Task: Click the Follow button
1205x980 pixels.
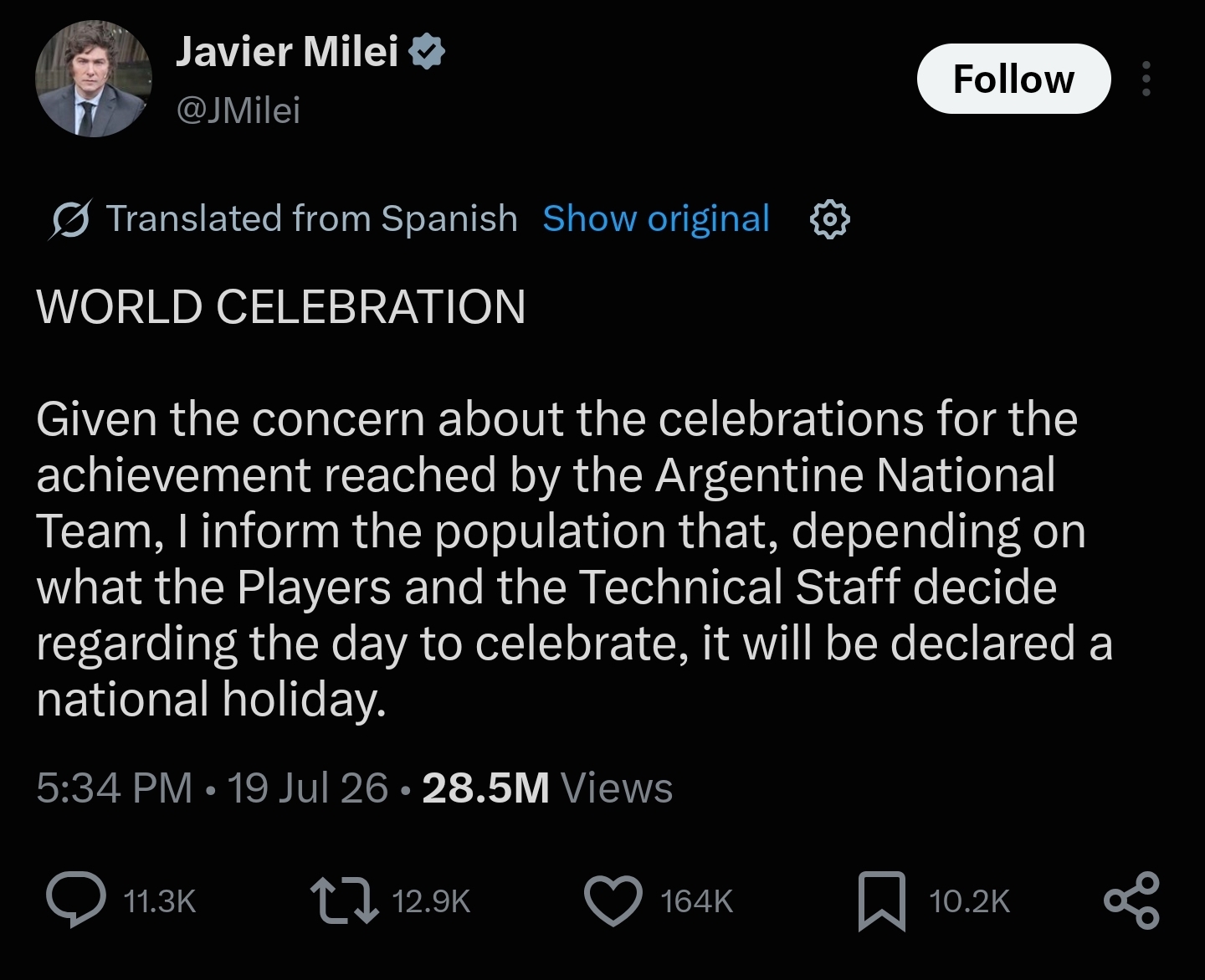Action: 1013,79
